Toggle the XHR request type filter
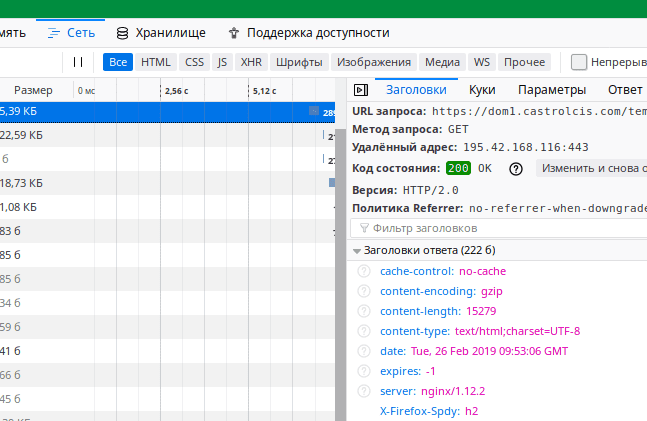The width and height of the screenshot is (647, 421). (x=252, y=62)
